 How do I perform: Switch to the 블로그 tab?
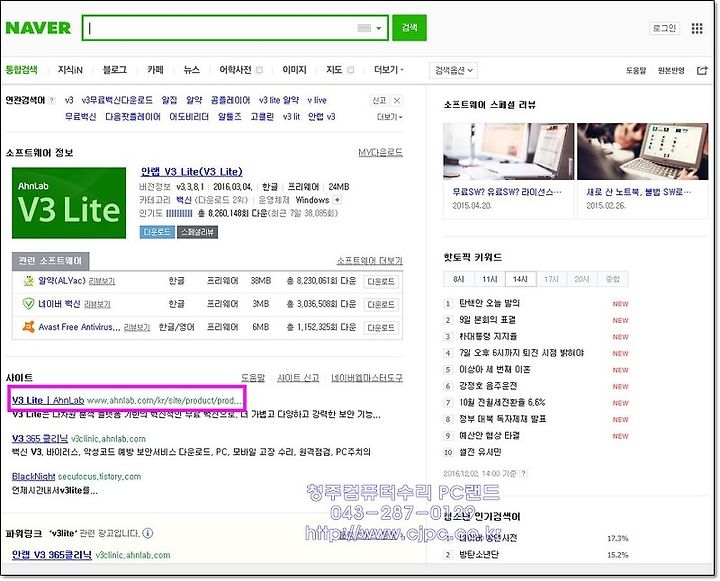[x=114, y=70]
